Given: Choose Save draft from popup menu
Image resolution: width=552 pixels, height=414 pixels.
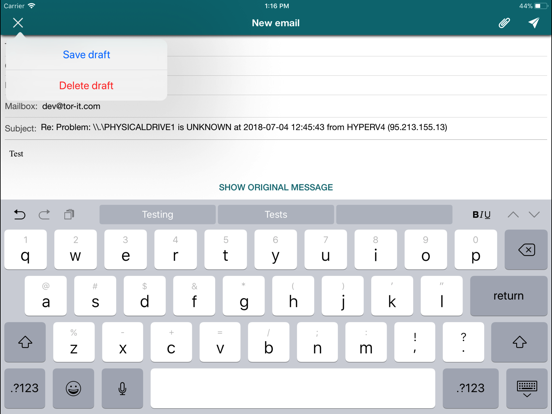Looking at the screenshot, I should (86, 55).
